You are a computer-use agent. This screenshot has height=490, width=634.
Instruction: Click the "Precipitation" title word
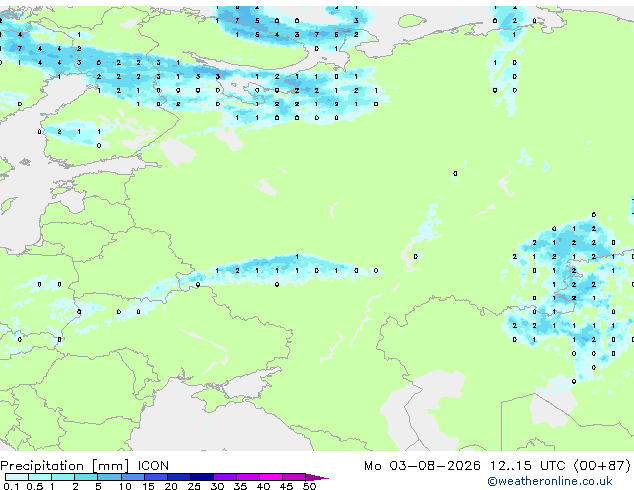pos(42,466)
